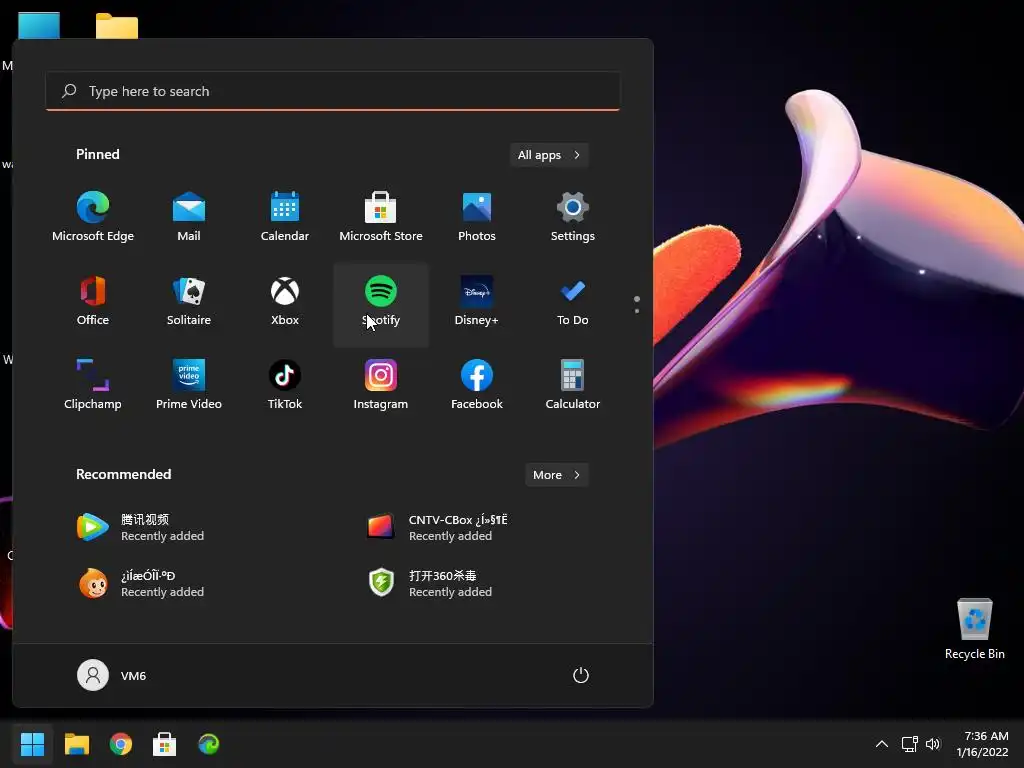1024x768 pixels.
Task: Click the Type here to search box
Action: (333, 91)
